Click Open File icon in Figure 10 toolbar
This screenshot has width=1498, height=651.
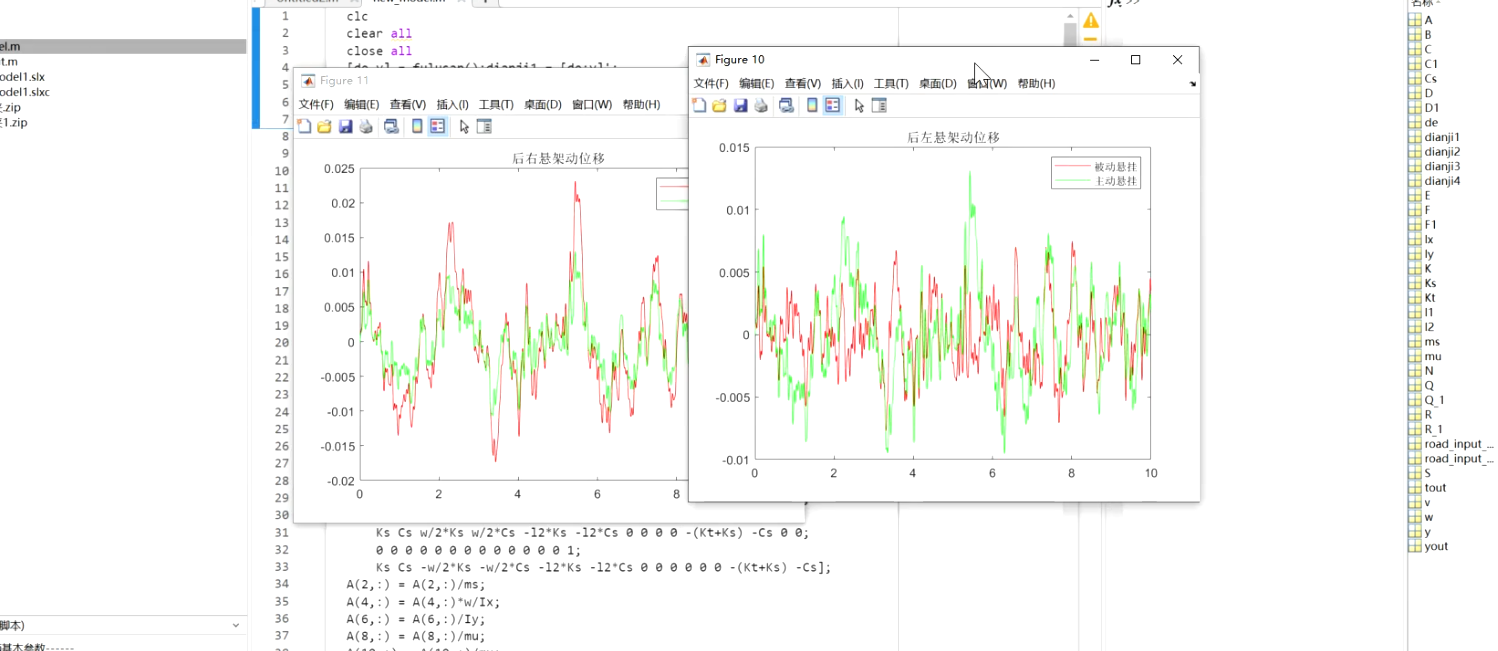[719, 105]
